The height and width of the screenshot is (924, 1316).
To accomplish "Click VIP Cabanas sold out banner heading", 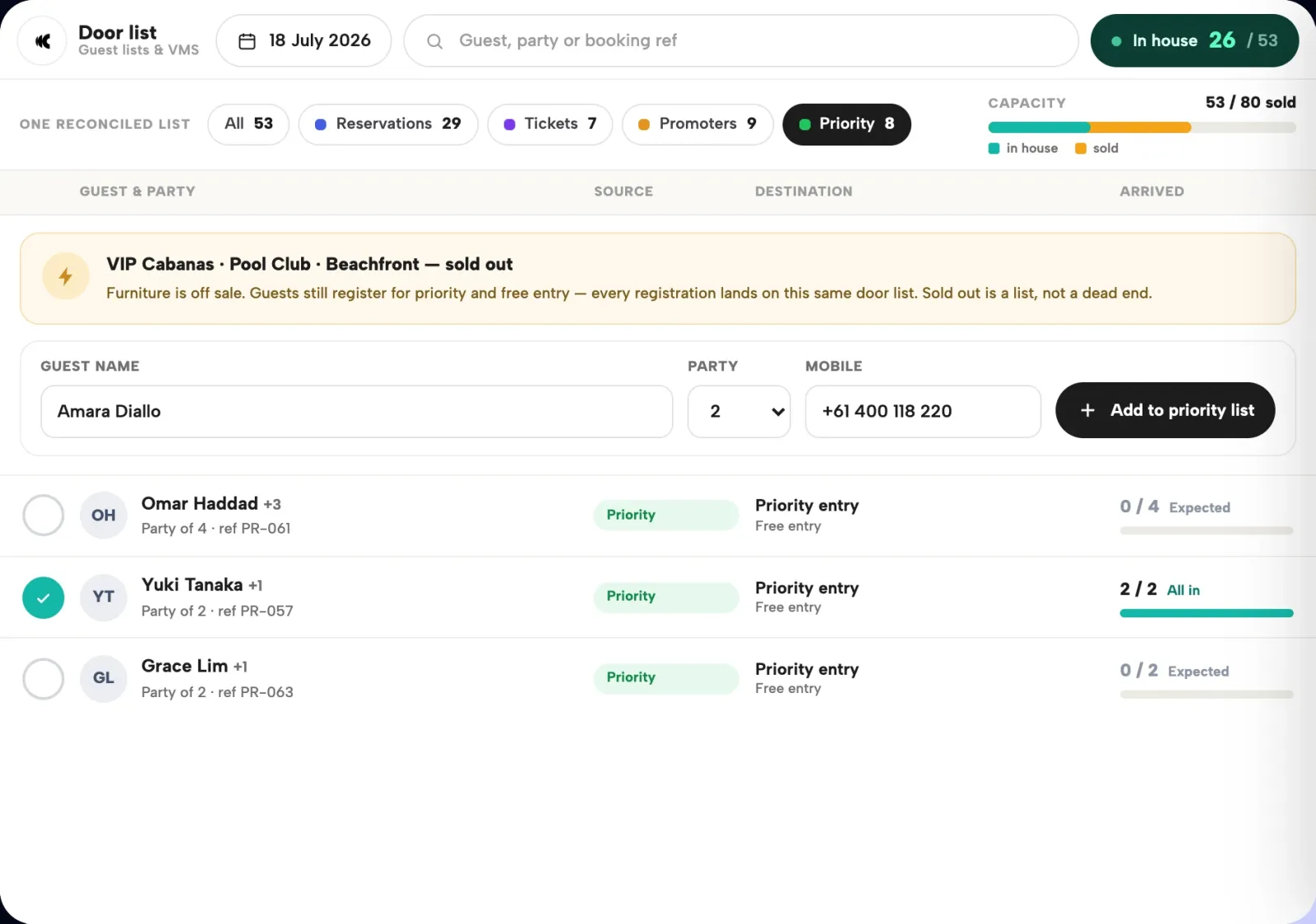I will 309,265.
